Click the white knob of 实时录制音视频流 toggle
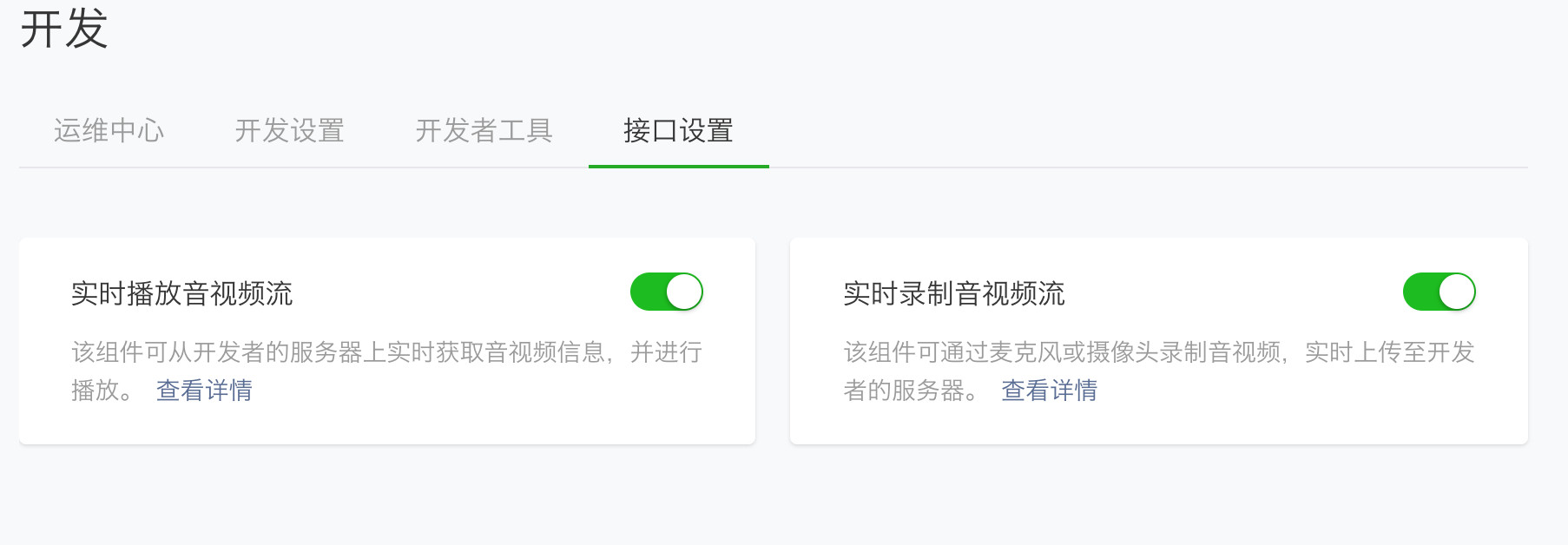The height and width of the screenshot is (545, 1568). [x=1457, y=292]
